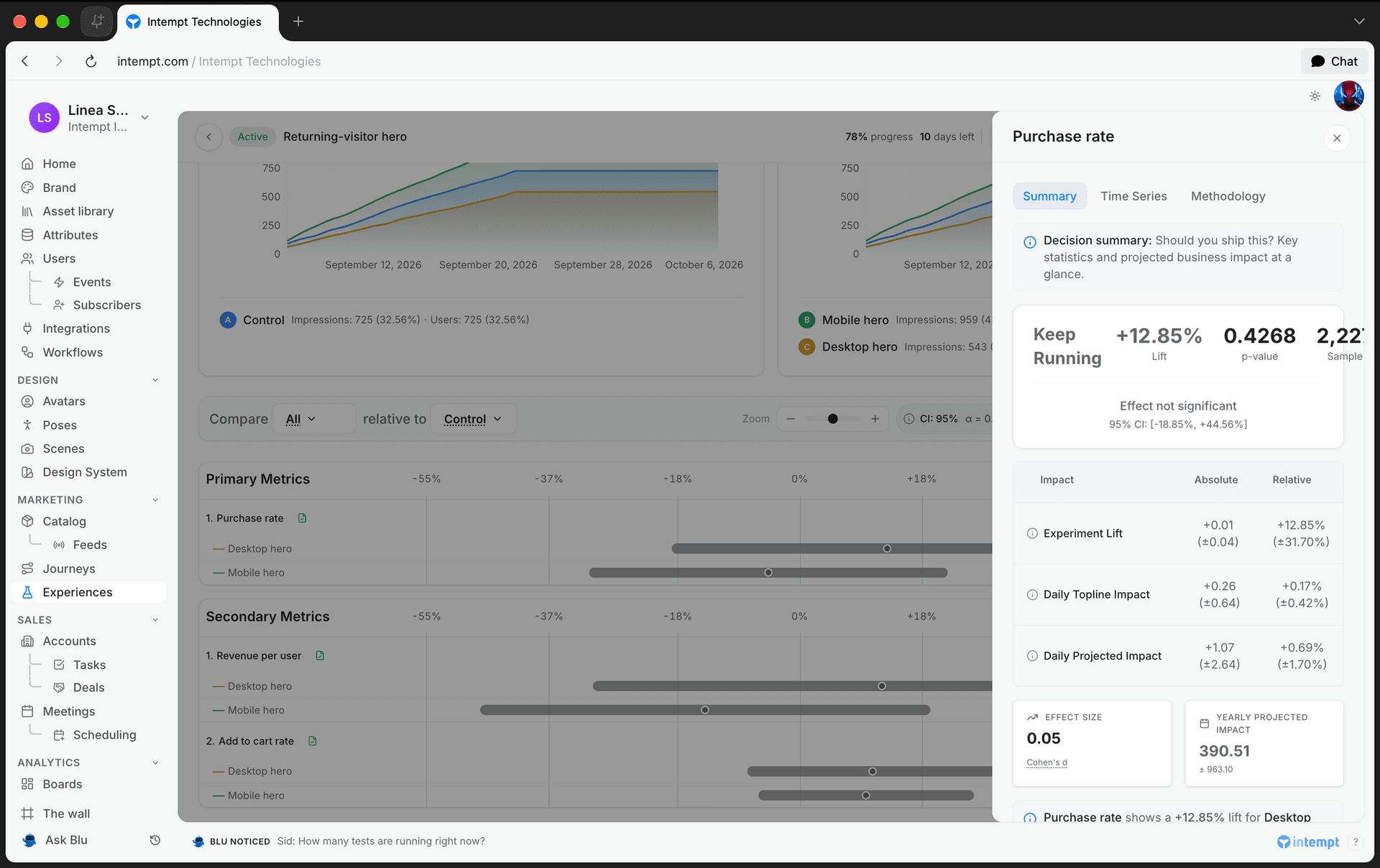Click the Intempt Technologies browser tab
The width and height of the screenshot is (1380, 868).
tap(198, 22)
